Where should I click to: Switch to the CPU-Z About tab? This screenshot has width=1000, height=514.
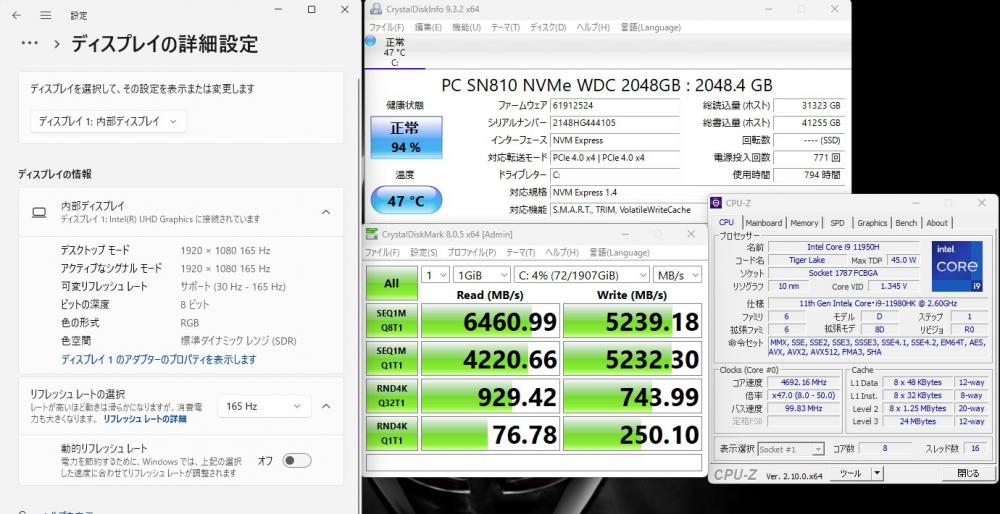936,223
